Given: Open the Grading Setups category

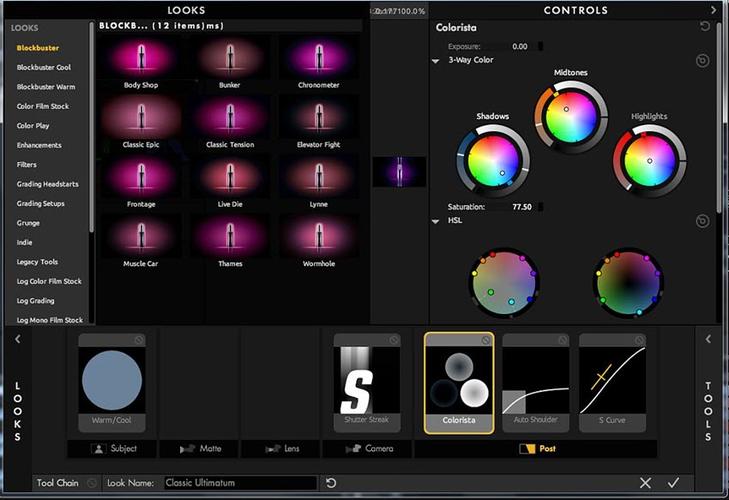Looking at the screenshot, I should [x=40, y=204].
